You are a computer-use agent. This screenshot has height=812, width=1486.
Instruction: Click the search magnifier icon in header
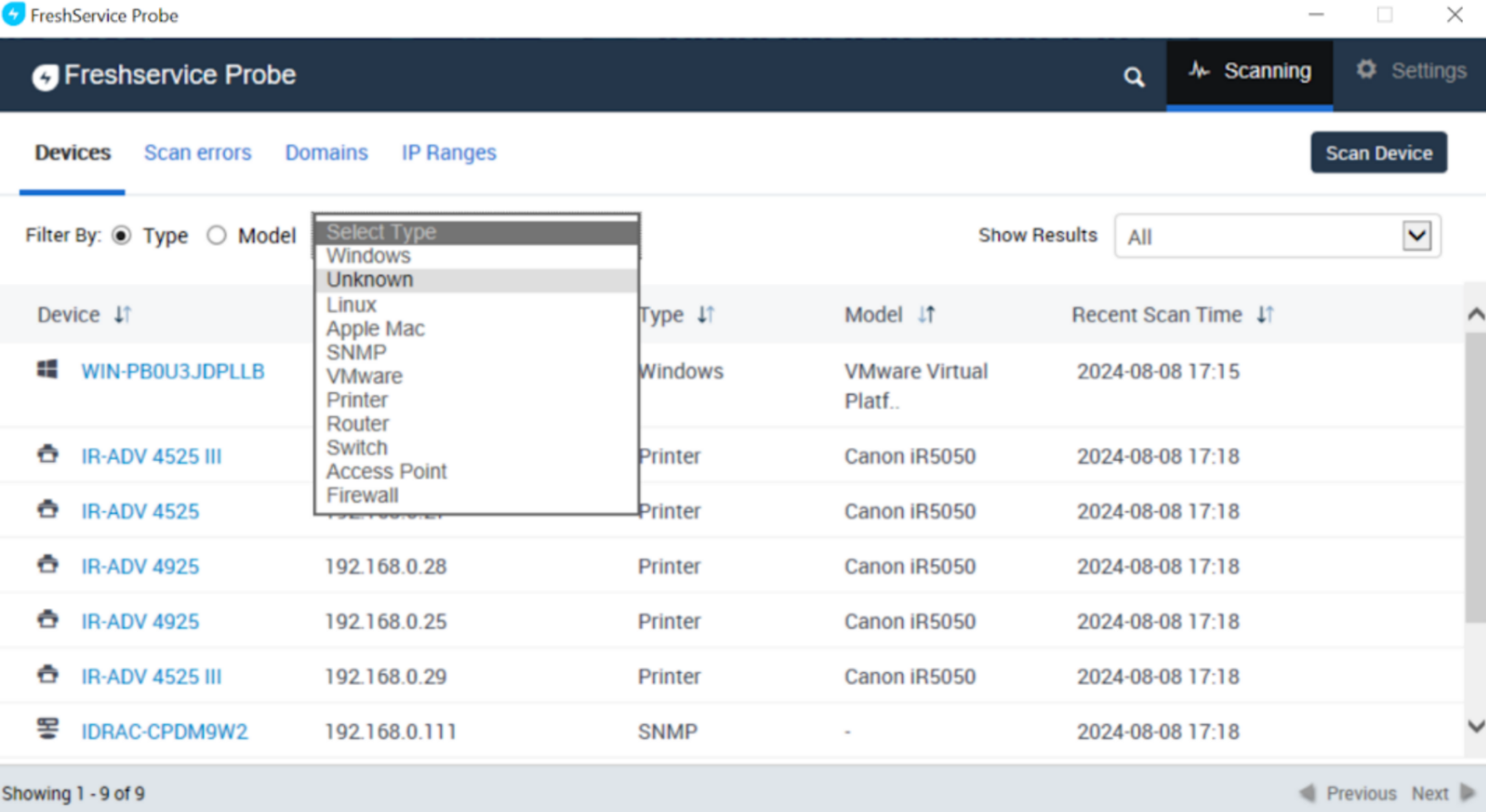click(1133, 77)
